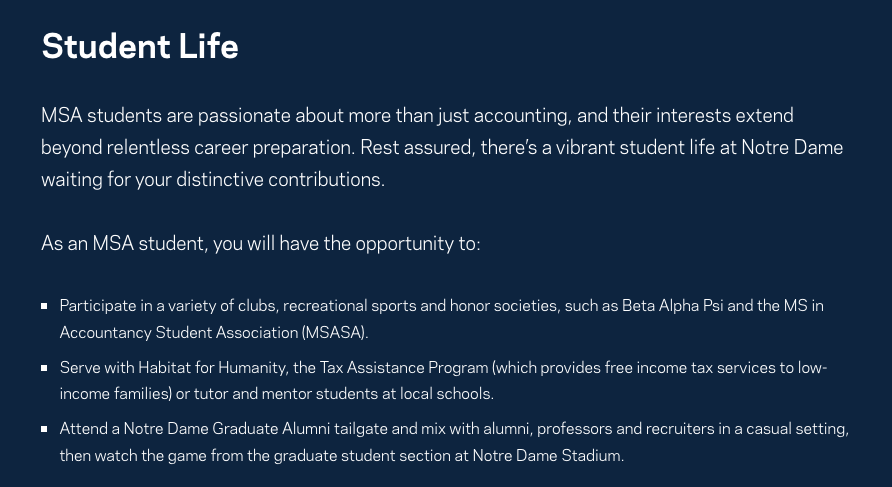
Task: Click the Student Life heading
Action: click(140, 46)
